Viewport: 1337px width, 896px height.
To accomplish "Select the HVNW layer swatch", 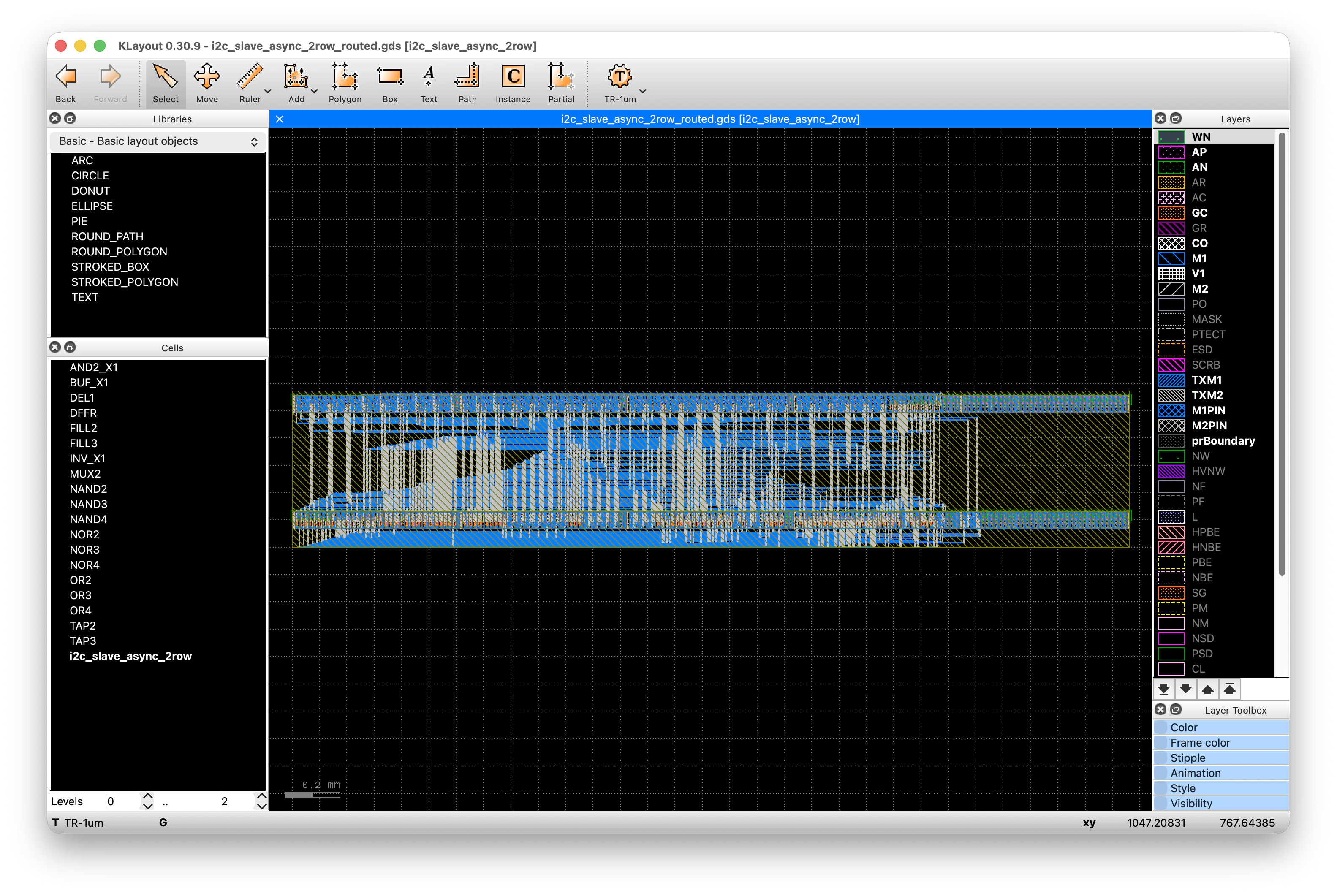I will [1171, 471].
